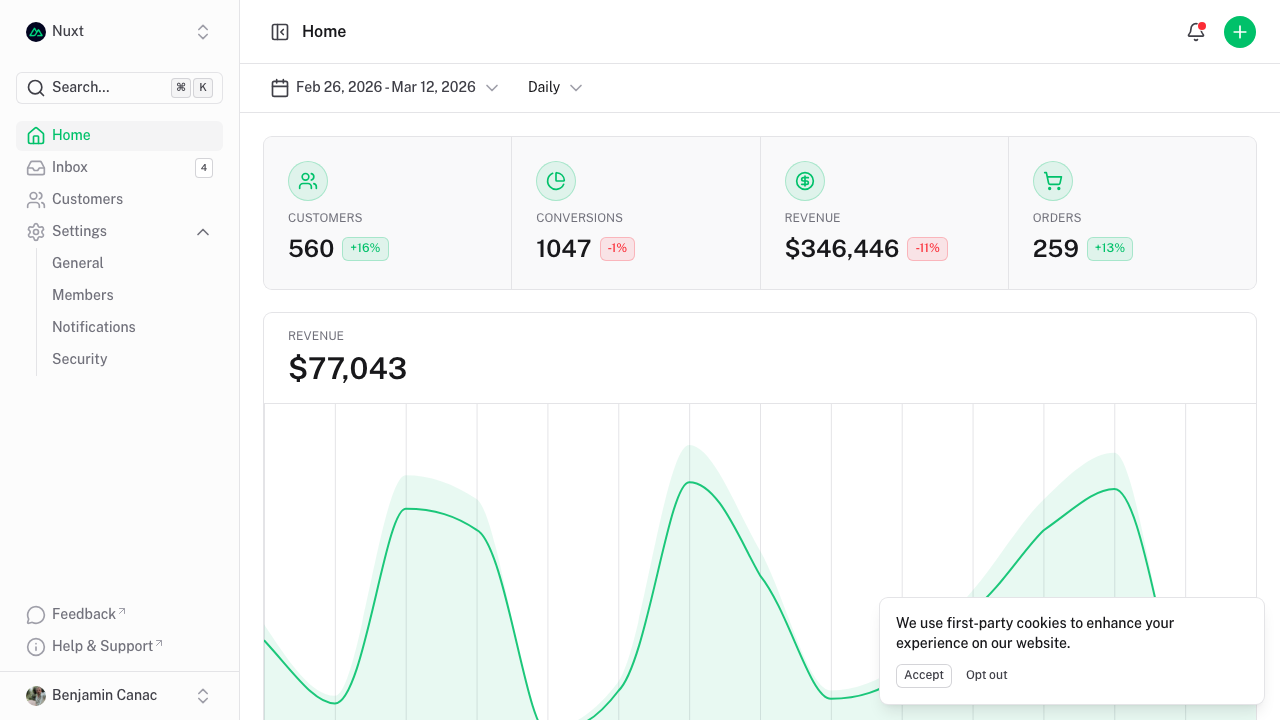The image size is (1280, 720).
Task: Open the Benjamin Canac account menu
Action: click(104, 695)
